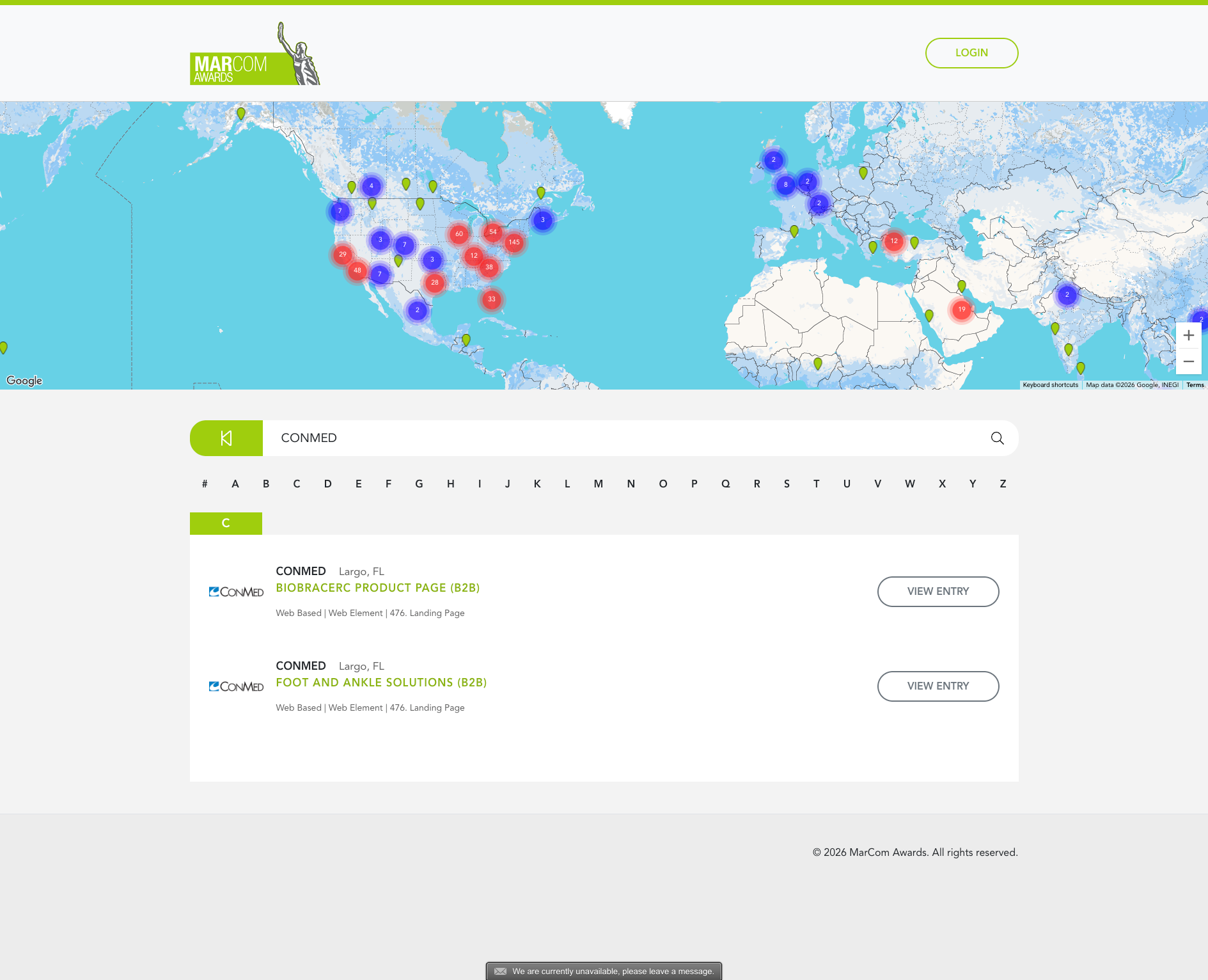The image size is (1208, 980).
Task: Click Keyboard shortcuts on map
Action: click(x=1050, y=385)
